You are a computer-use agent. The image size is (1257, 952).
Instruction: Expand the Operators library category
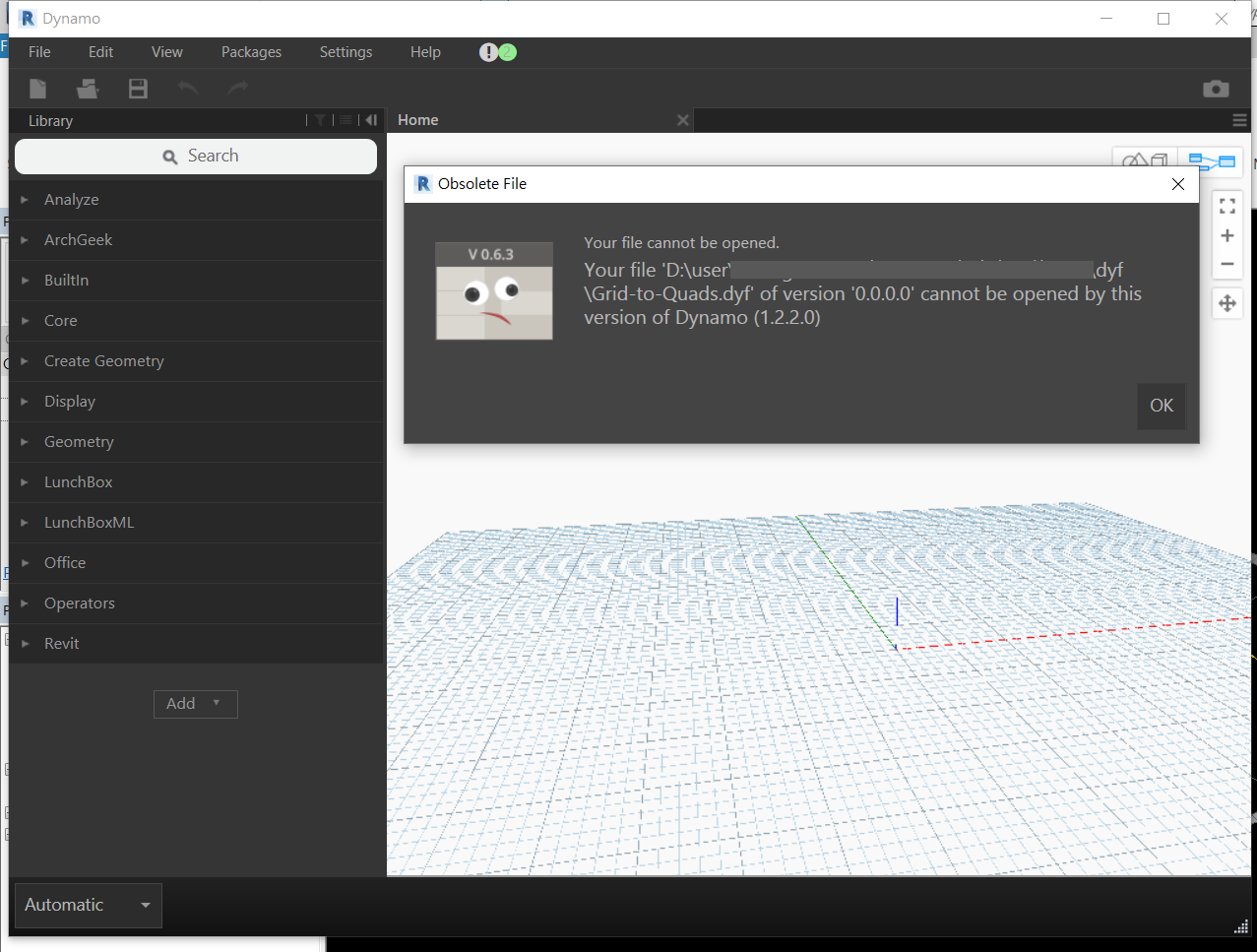(x=197, y=603)
